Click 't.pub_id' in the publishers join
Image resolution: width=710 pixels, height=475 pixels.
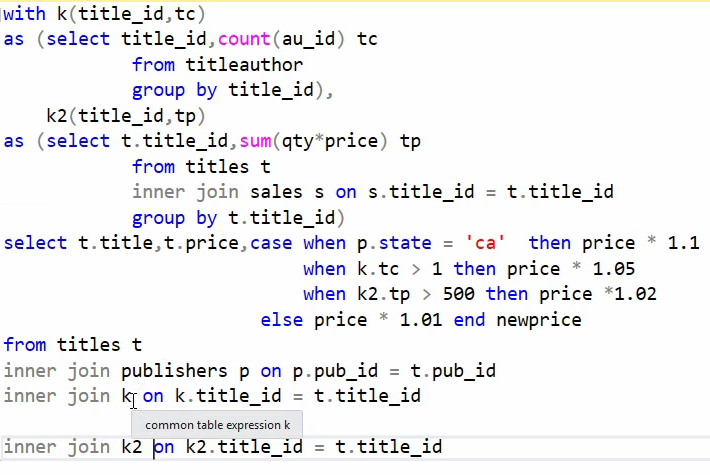pos(453,371)
